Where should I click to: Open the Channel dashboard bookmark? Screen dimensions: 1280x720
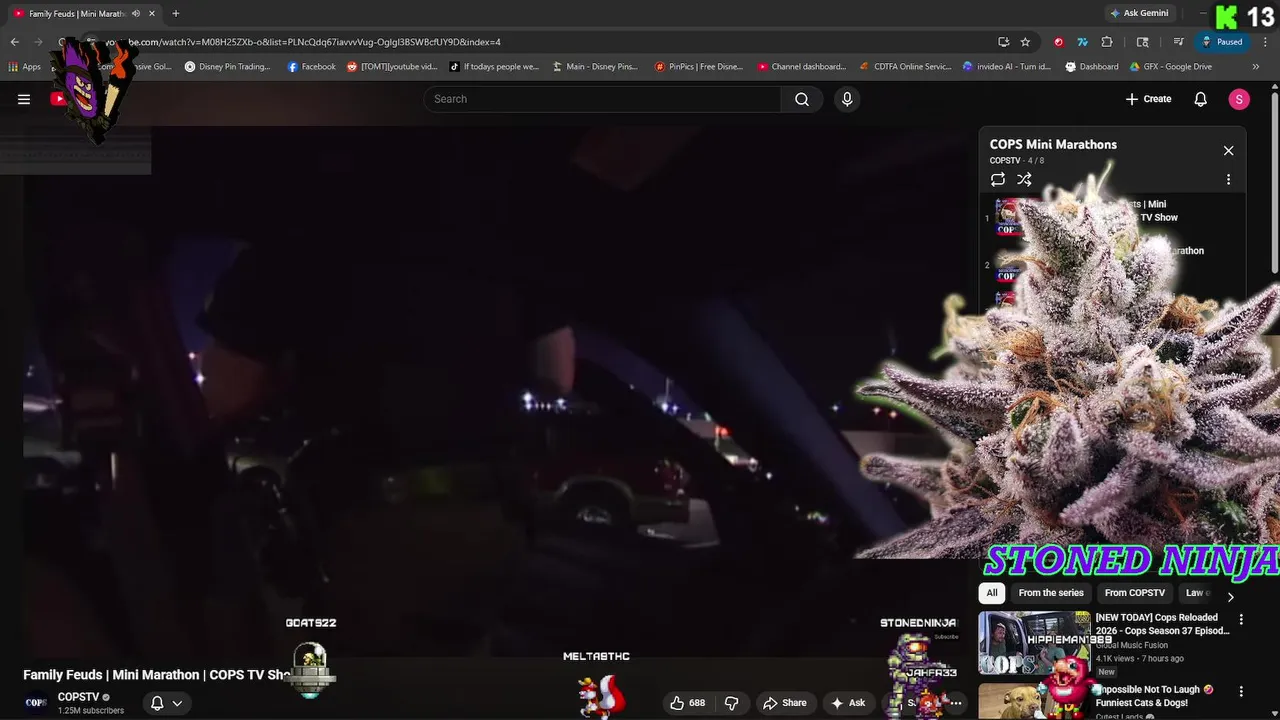point(802,67)
